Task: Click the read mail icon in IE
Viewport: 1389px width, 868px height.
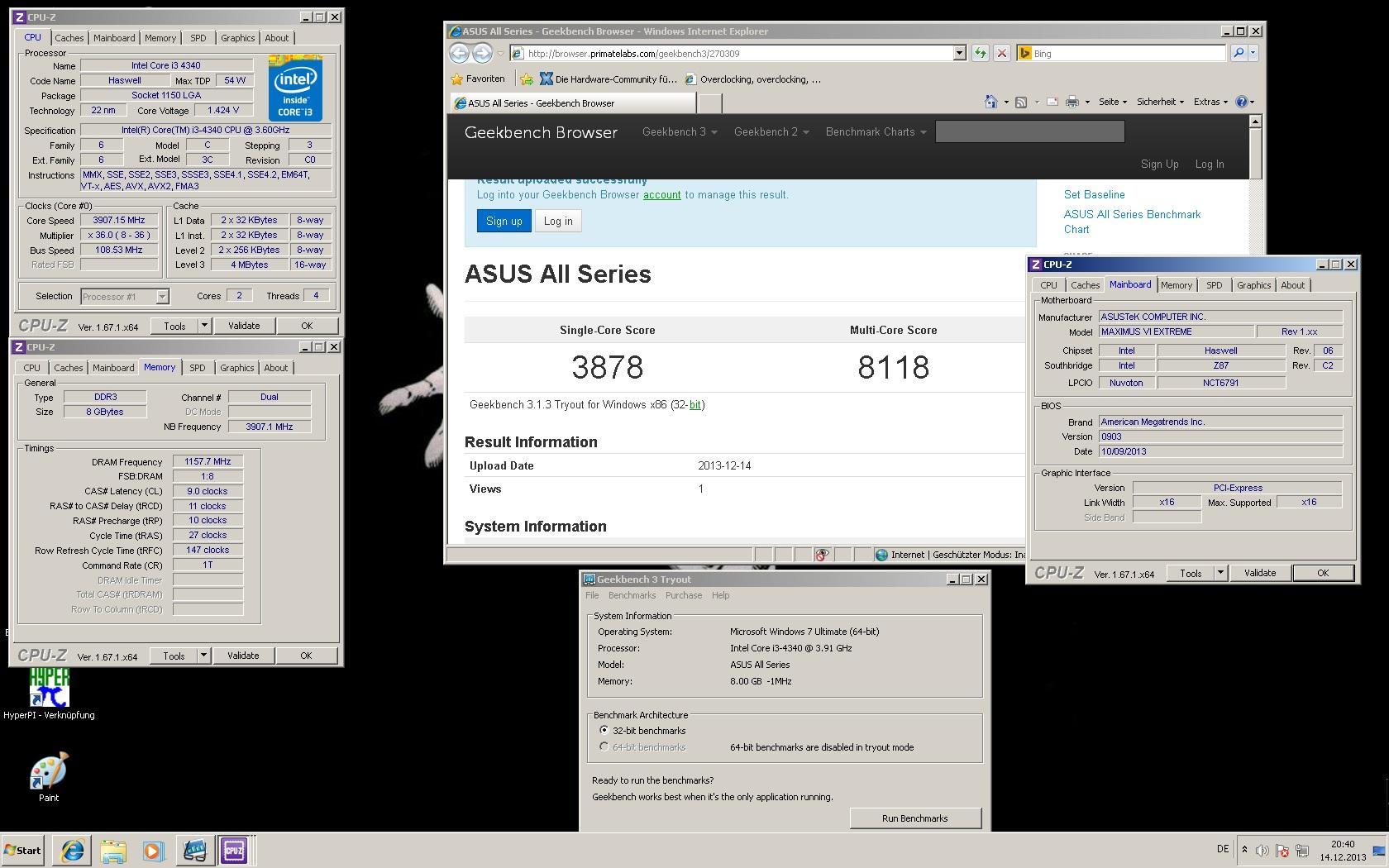Action: pyautogui.click(x=1052, y=102)
